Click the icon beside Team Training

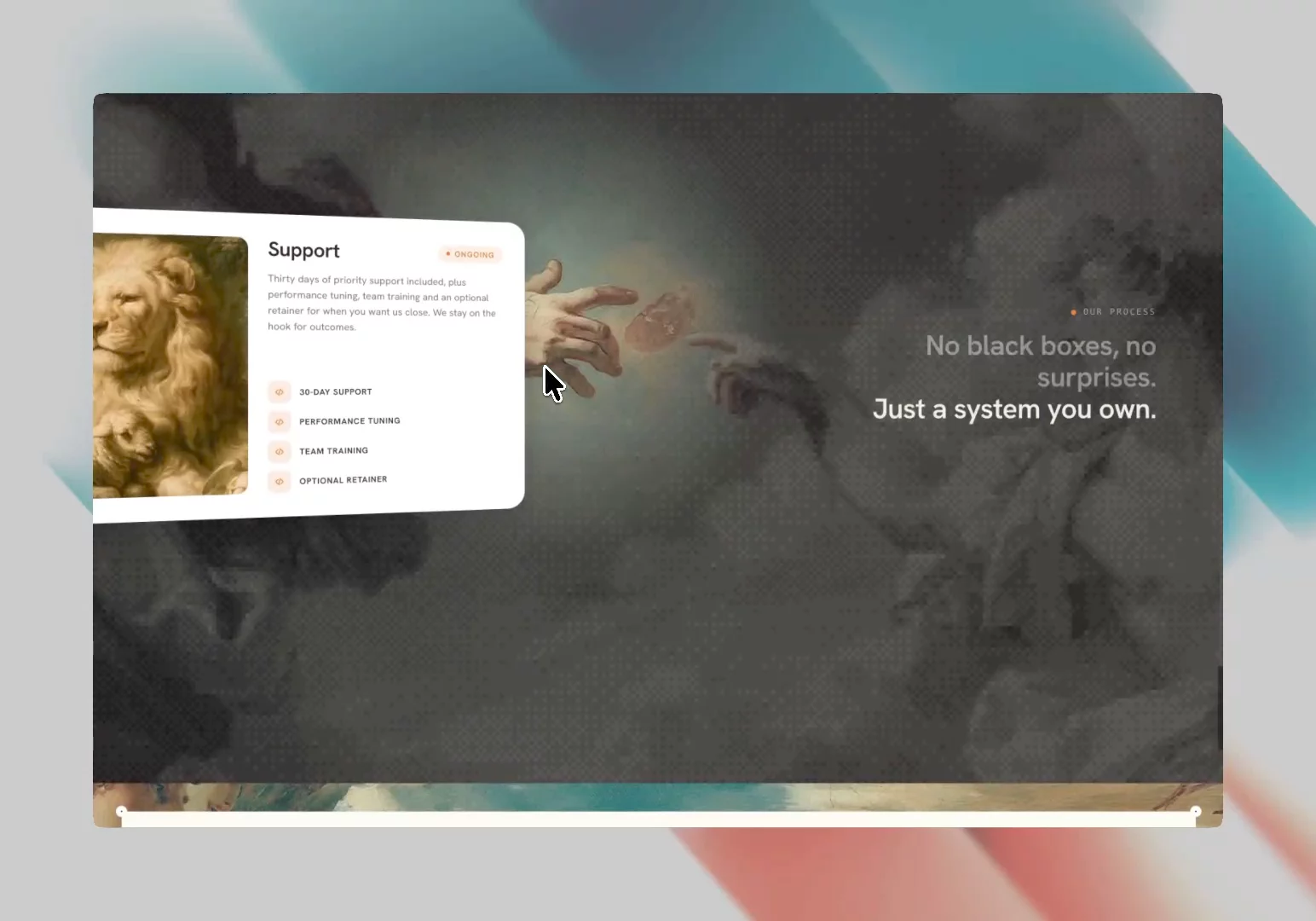pos(279,451)
